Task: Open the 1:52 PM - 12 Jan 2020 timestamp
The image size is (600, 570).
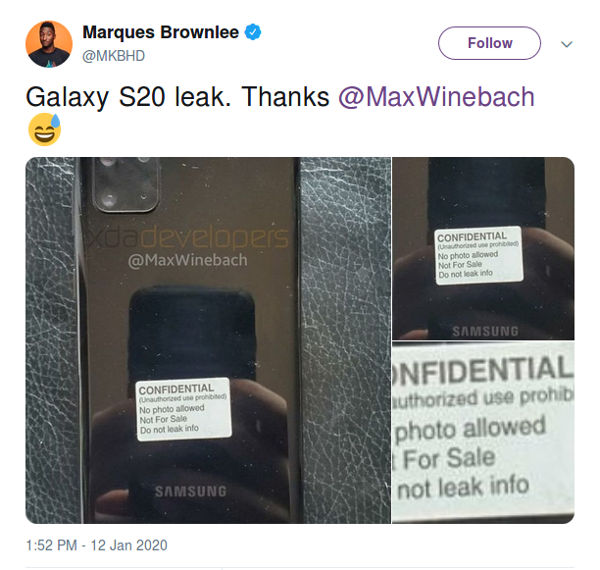Action: (96, 545)
